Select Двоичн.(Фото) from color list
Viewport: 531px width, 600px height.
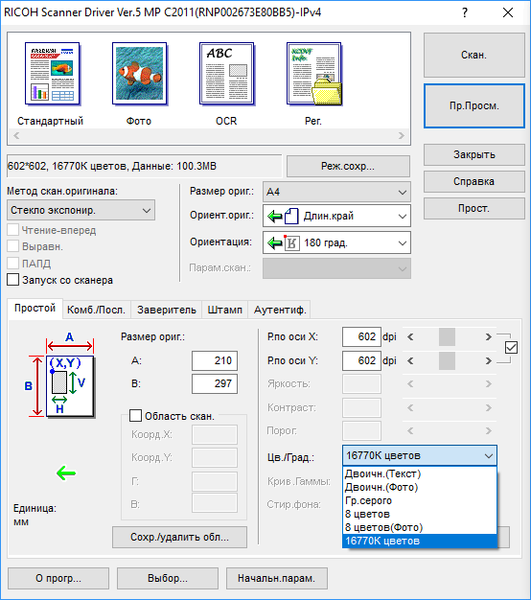click(x=420, y=487)
